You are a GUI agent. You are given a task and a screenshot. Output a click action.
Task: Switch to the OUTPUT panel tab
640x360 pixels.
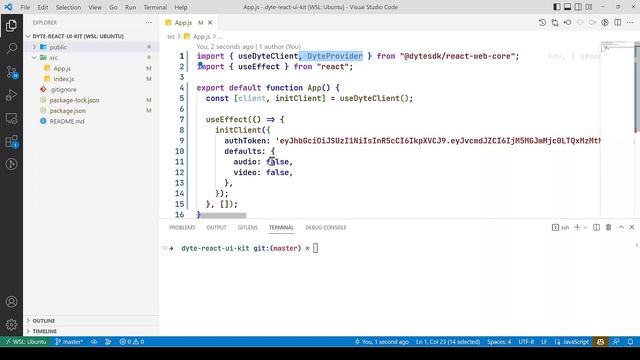[216, 227]
